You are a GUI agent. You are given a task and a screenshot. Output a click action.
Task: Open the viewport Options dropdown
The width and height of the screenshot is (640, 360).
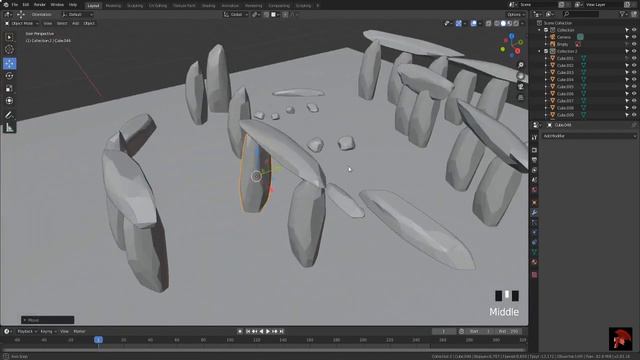click(x=516, y=14)
